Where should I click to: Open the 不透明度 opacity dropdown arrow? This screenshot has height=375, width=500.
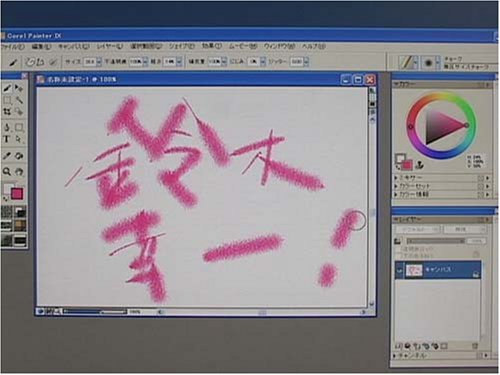pos(145,62)
